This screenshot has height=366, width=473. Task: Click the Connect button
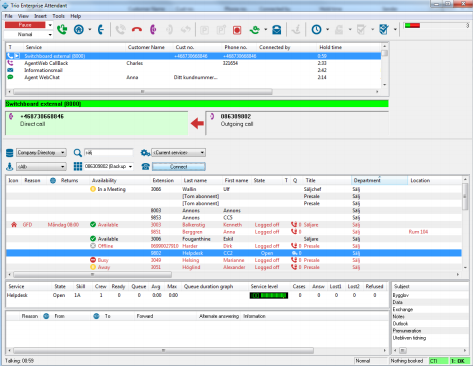179,167
